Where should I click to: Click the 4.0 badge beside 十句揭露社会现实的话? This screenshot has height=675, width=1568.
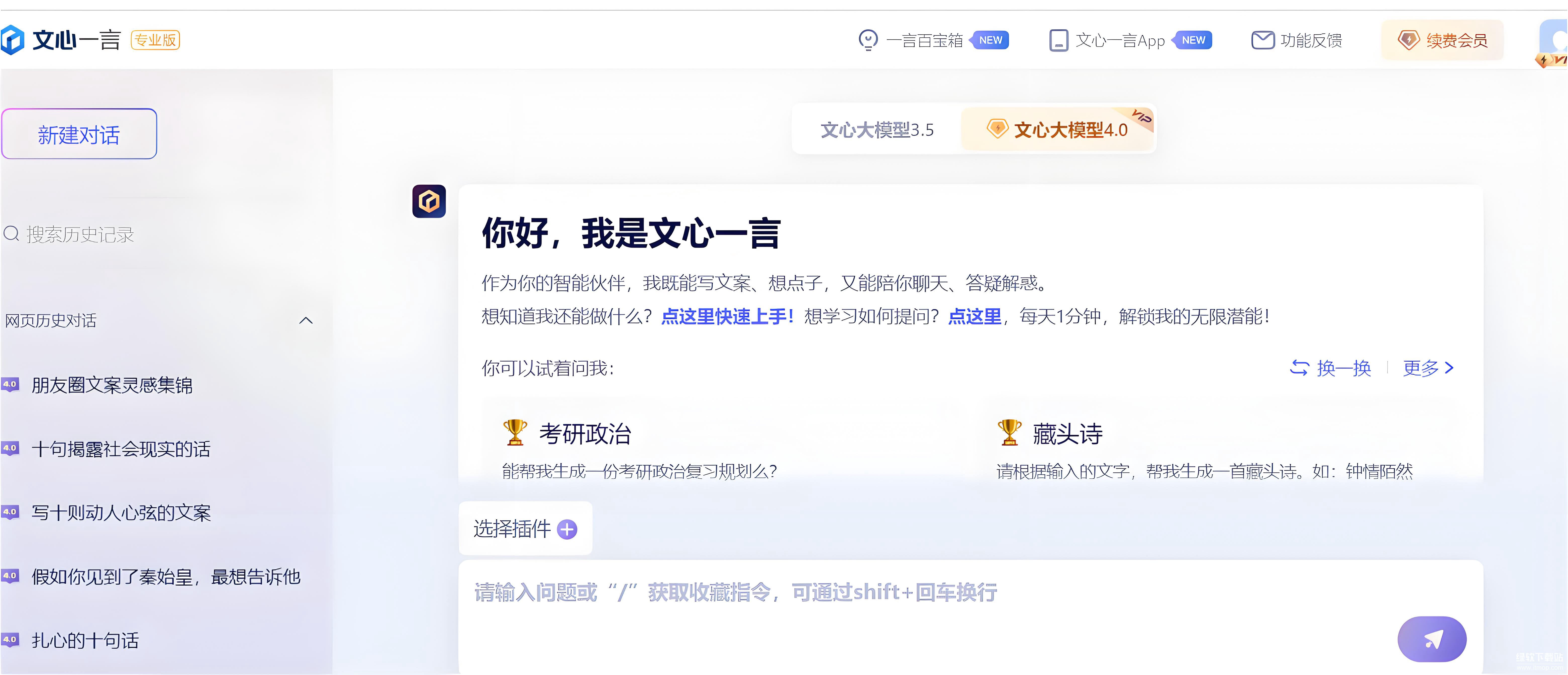[x=10, y=448]
